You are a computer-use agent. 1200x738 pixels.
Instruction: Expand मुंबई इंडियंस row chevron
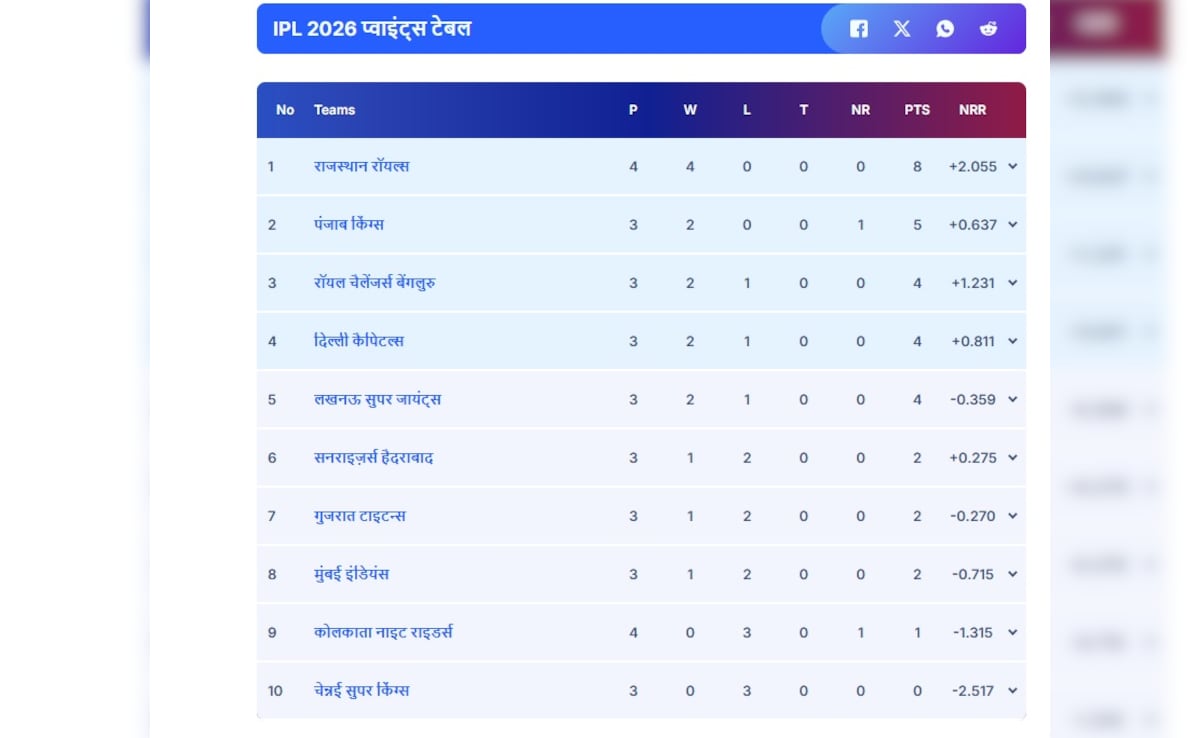tap(1012, 574)
